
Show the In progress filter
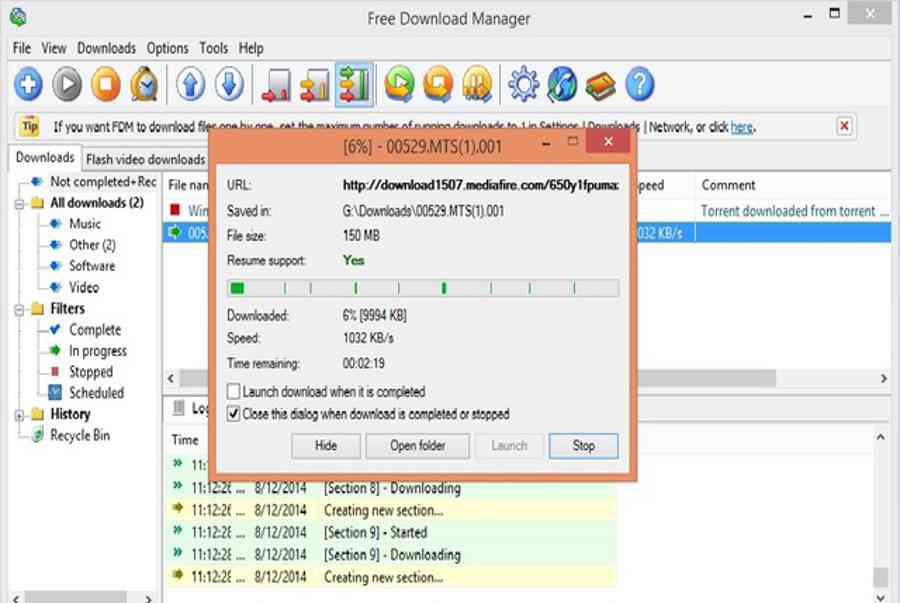[x=98, y=351]
